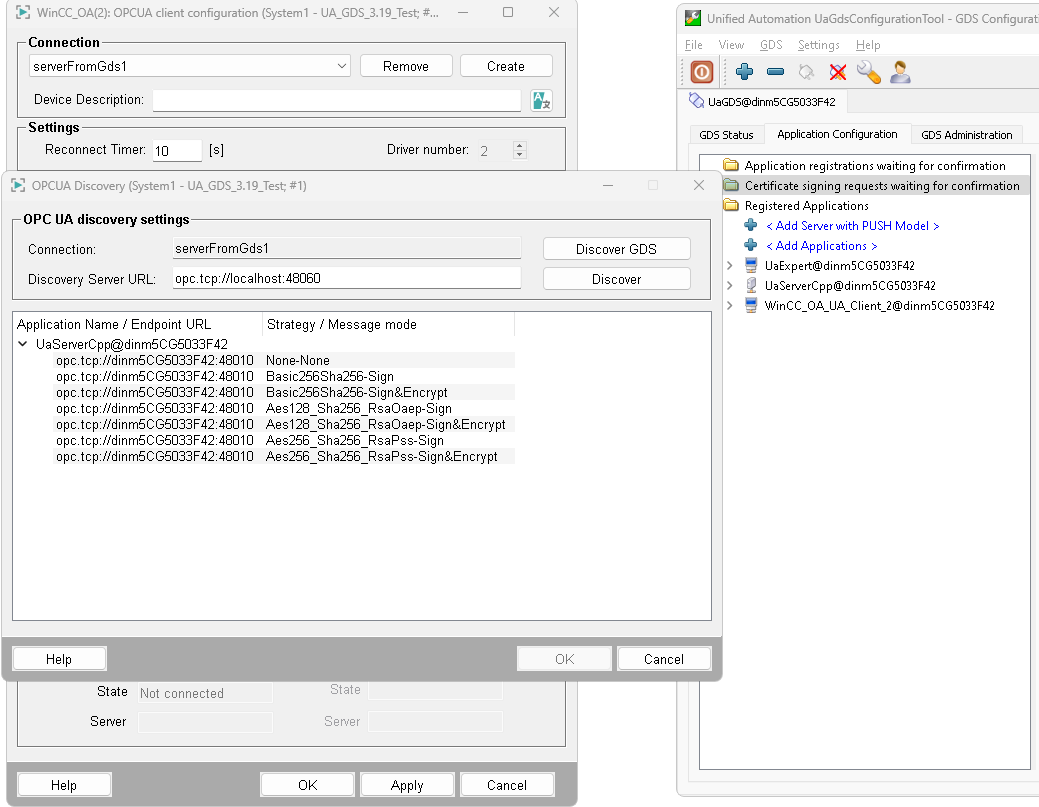Click plus icon beside Add Server with PUSH Model
The height and width of the screenshot is (807, 1039).
point(751,226)
